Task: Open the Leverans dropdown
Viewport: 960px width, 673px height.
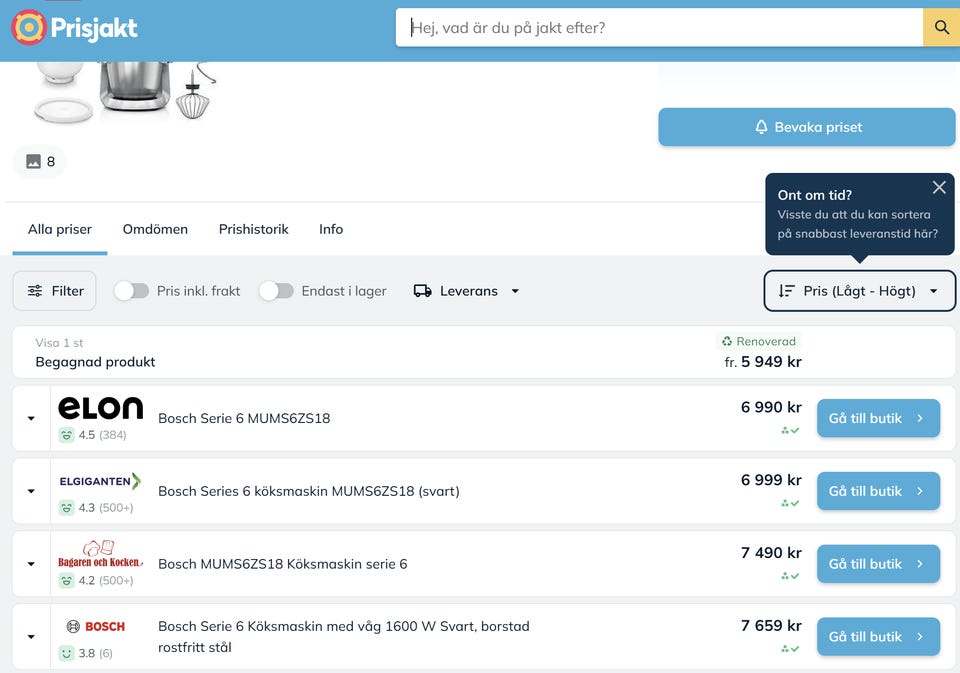Action: tap(467, 291)
